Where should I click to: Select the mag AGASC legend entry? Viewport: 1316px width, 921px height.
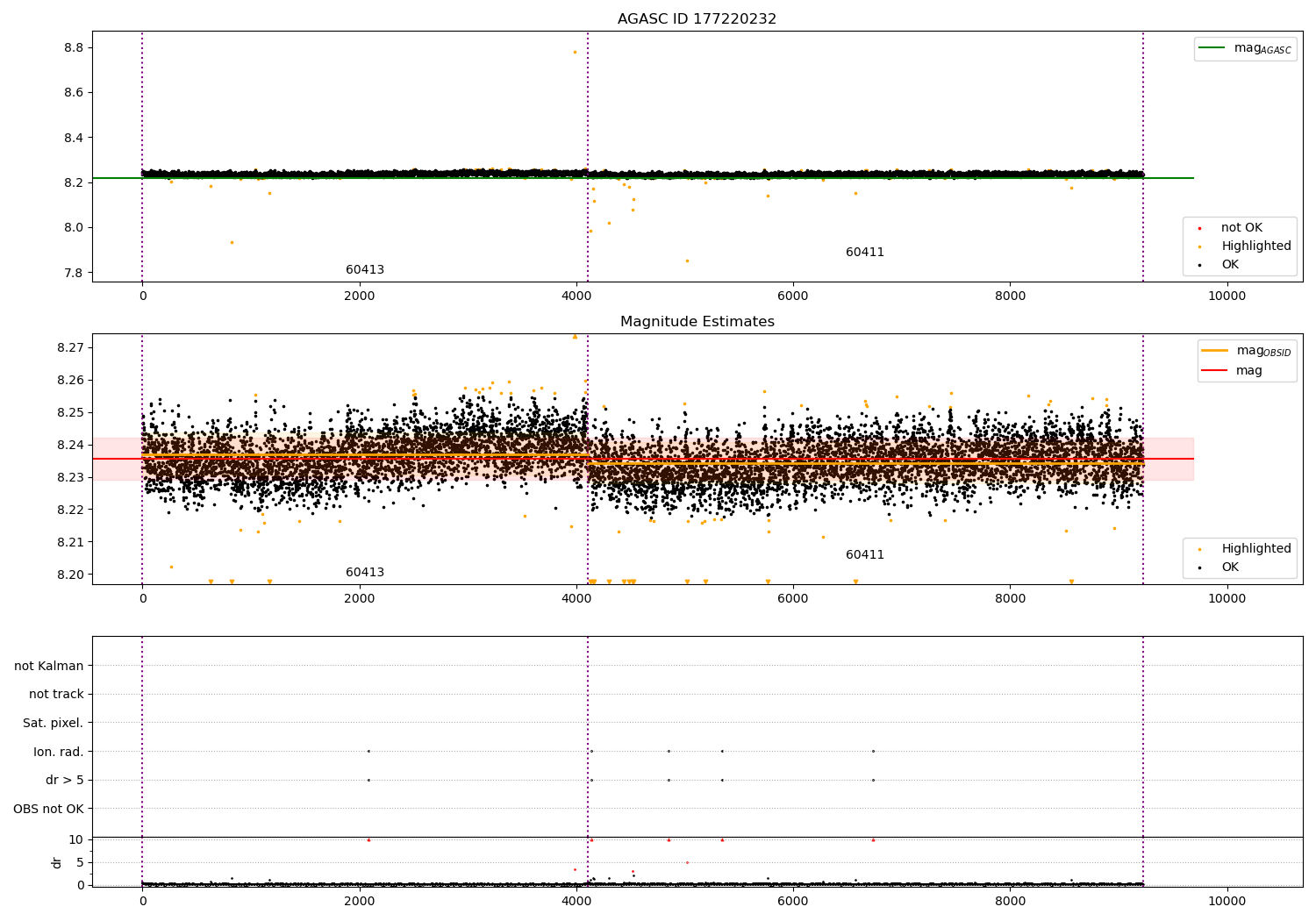1245,49
